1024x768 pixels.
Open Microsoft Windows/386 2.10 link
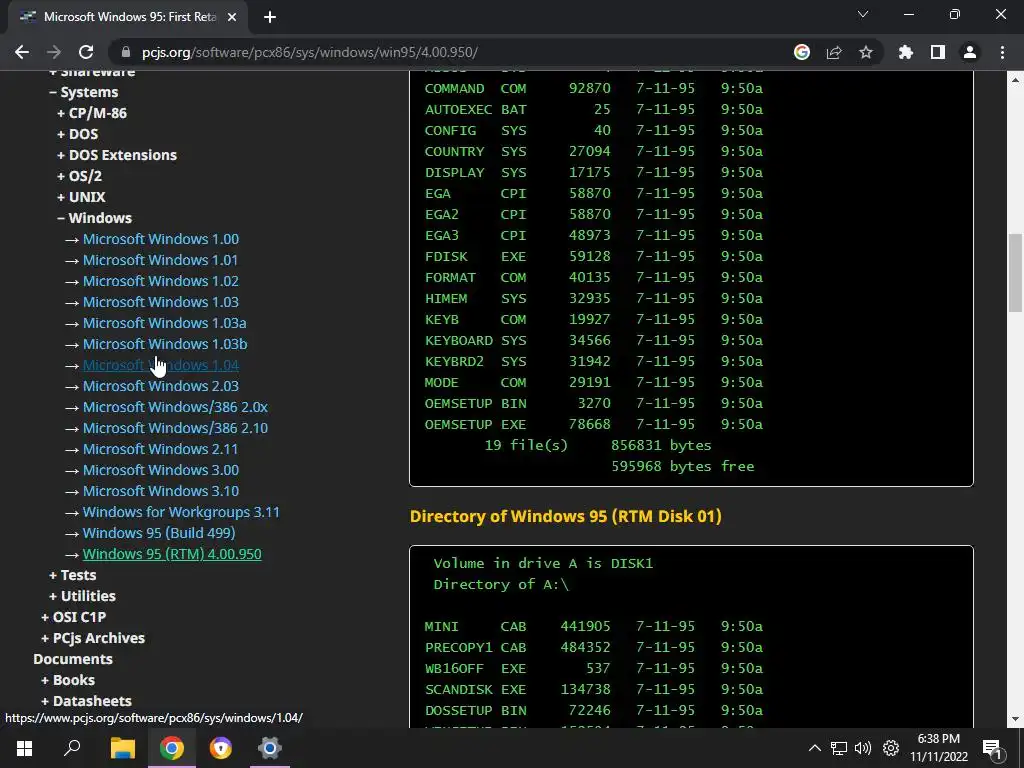point(175,428)
